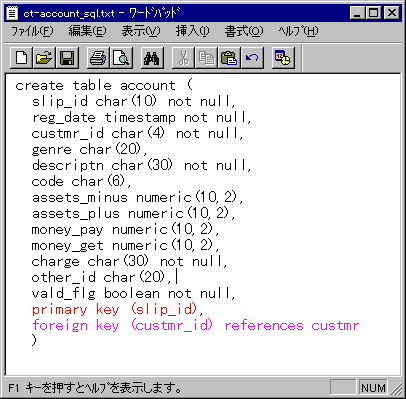Open the 表示(V) menu
The height and width of the screenshot is (399, 406).
click(x=141, y=31)
